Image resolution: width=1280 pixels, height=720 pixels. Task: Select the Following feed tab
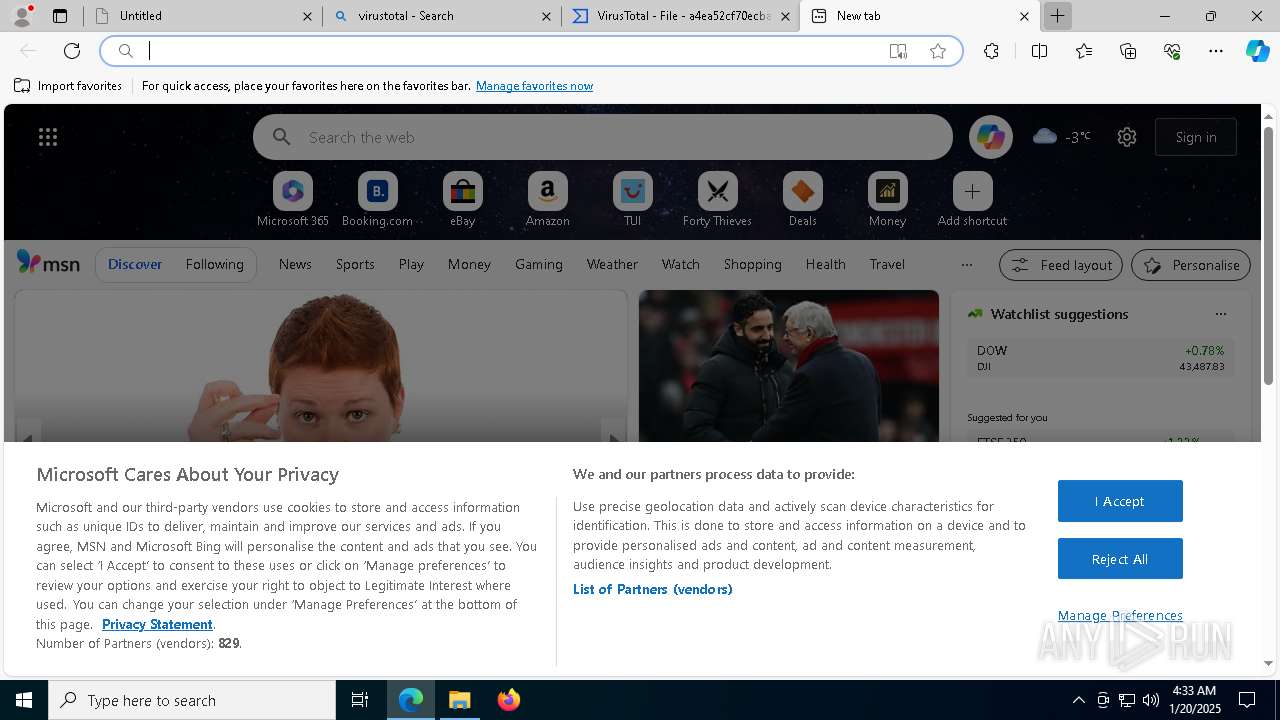pos(214,264)
